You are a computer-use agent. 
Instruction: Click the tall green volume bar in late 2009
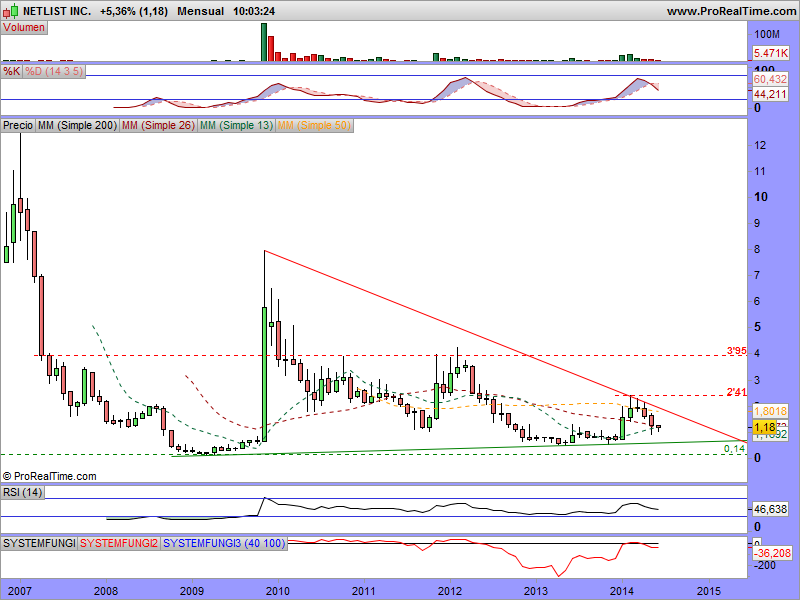264,42
